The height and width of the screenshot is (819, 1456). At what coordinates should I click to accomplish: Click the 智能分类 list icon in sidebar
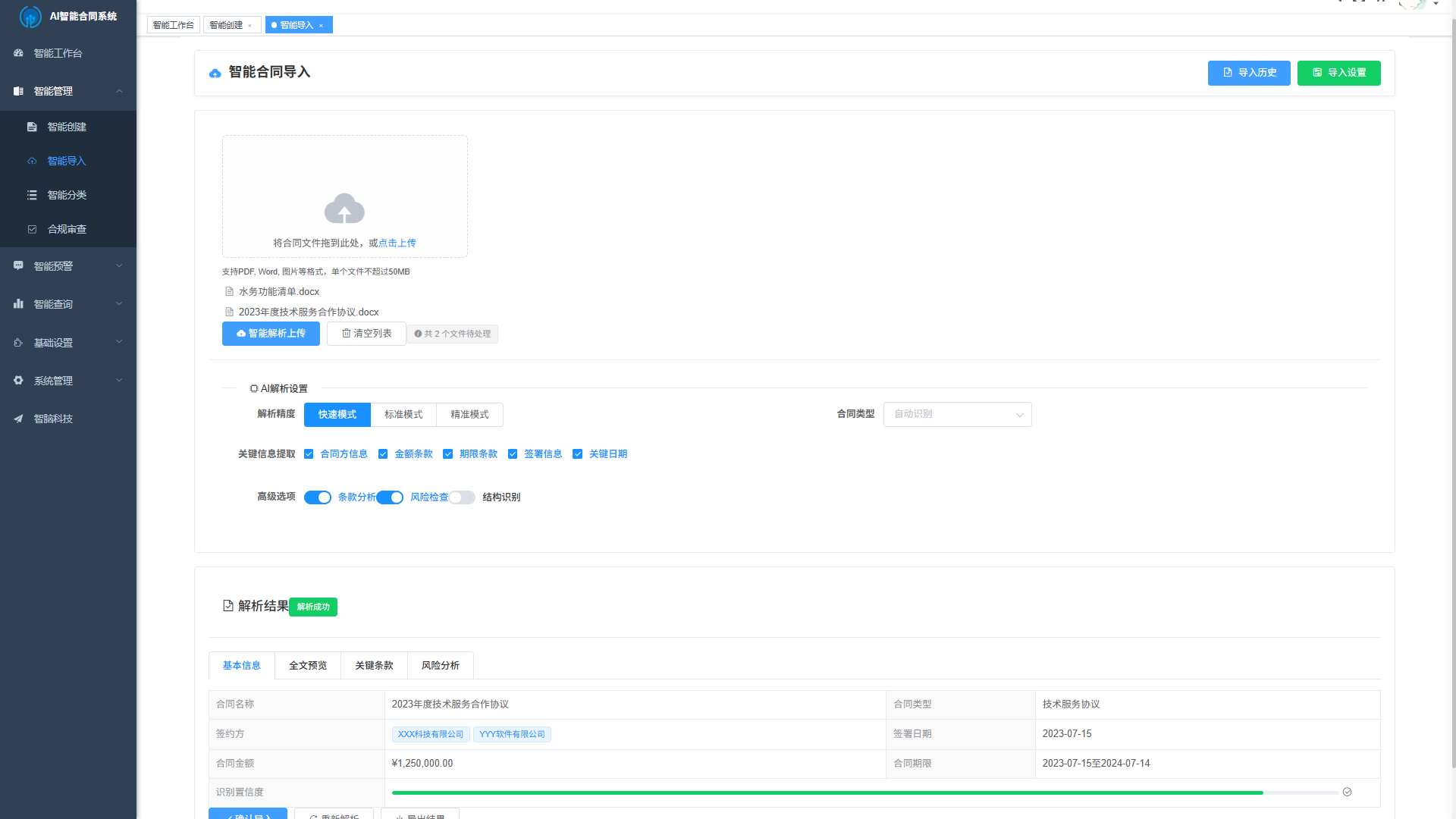(32, 195)
